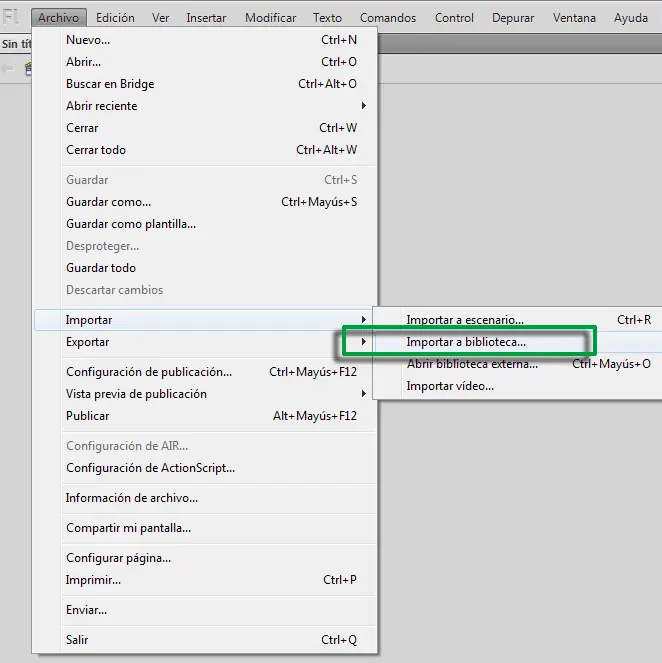This screenshot has width=662, height=663.
Task: Select Importar a escenario...
Action: coord(518,320)
